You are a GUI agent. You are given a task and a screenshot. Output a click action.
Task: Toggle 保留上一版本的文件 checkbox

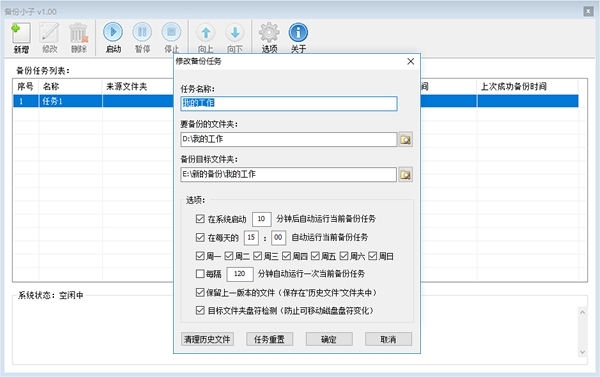200,293
